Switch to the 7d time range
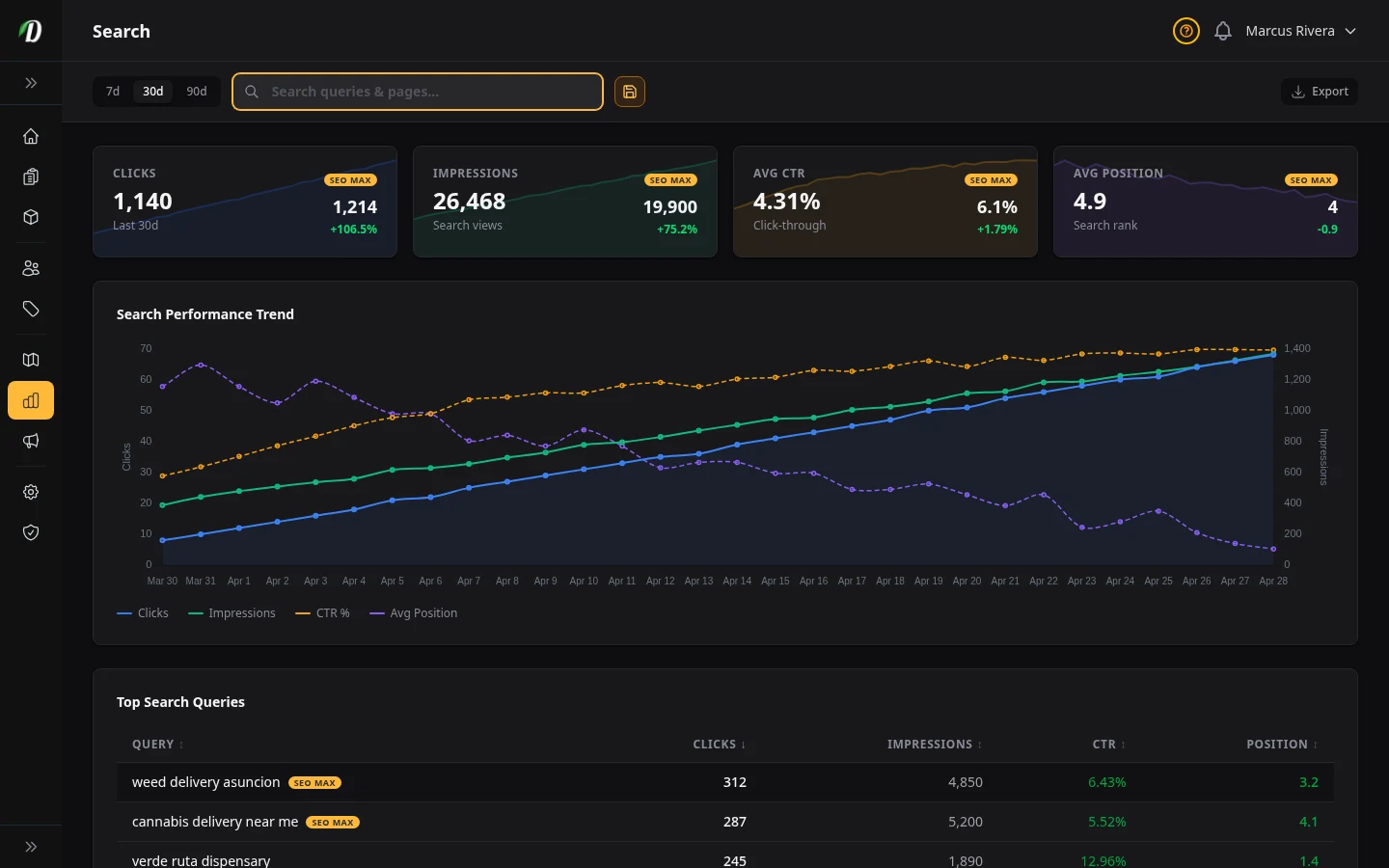 pyautogui.click(x=113, y=92)
